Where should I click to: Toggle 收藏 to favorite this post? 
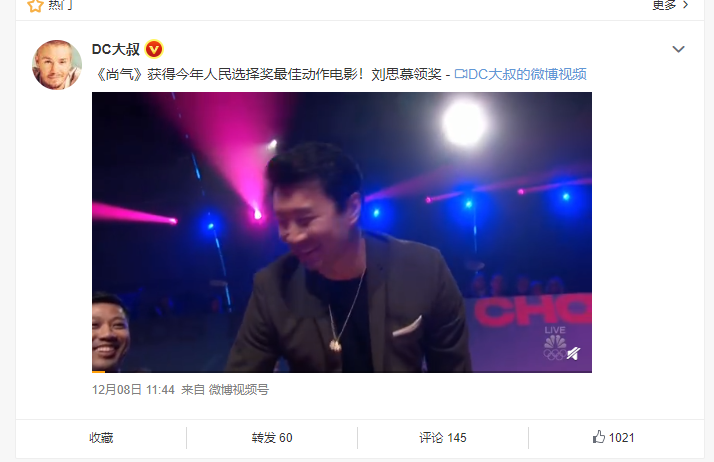click(x=101, y=438)
